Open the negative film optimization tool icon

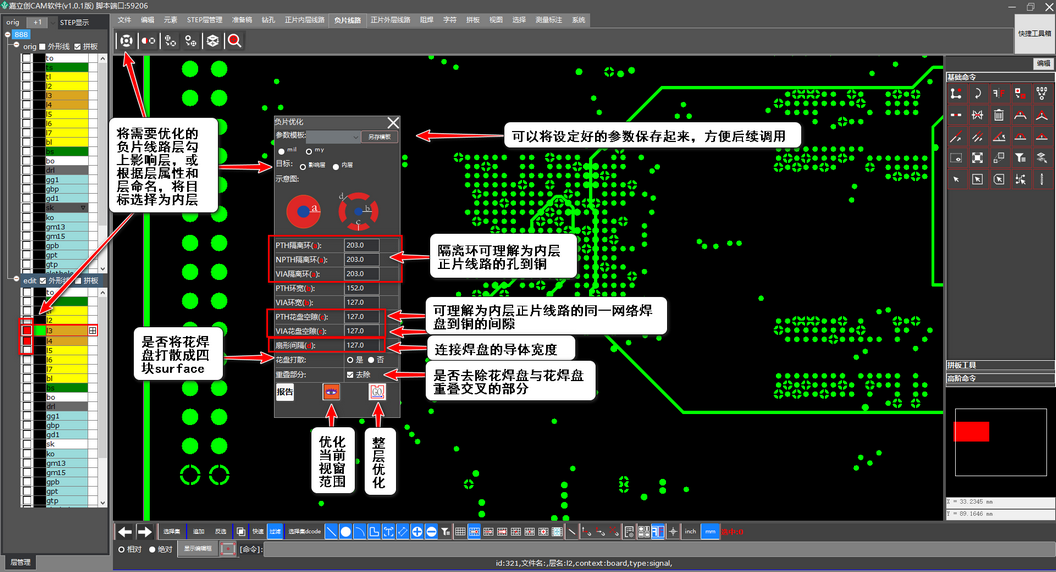(126, 40)
